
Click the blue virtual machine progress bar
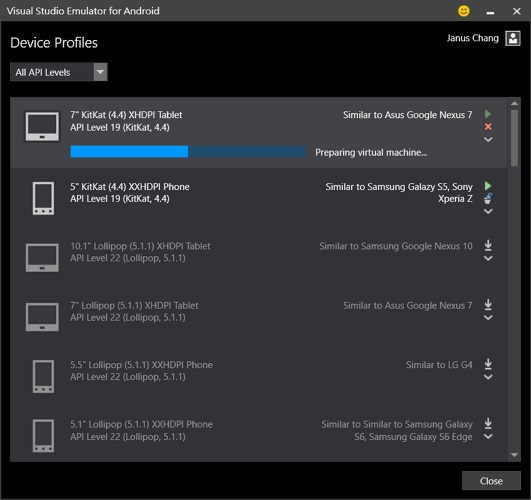pyautogui.click(x=188, y=152)
